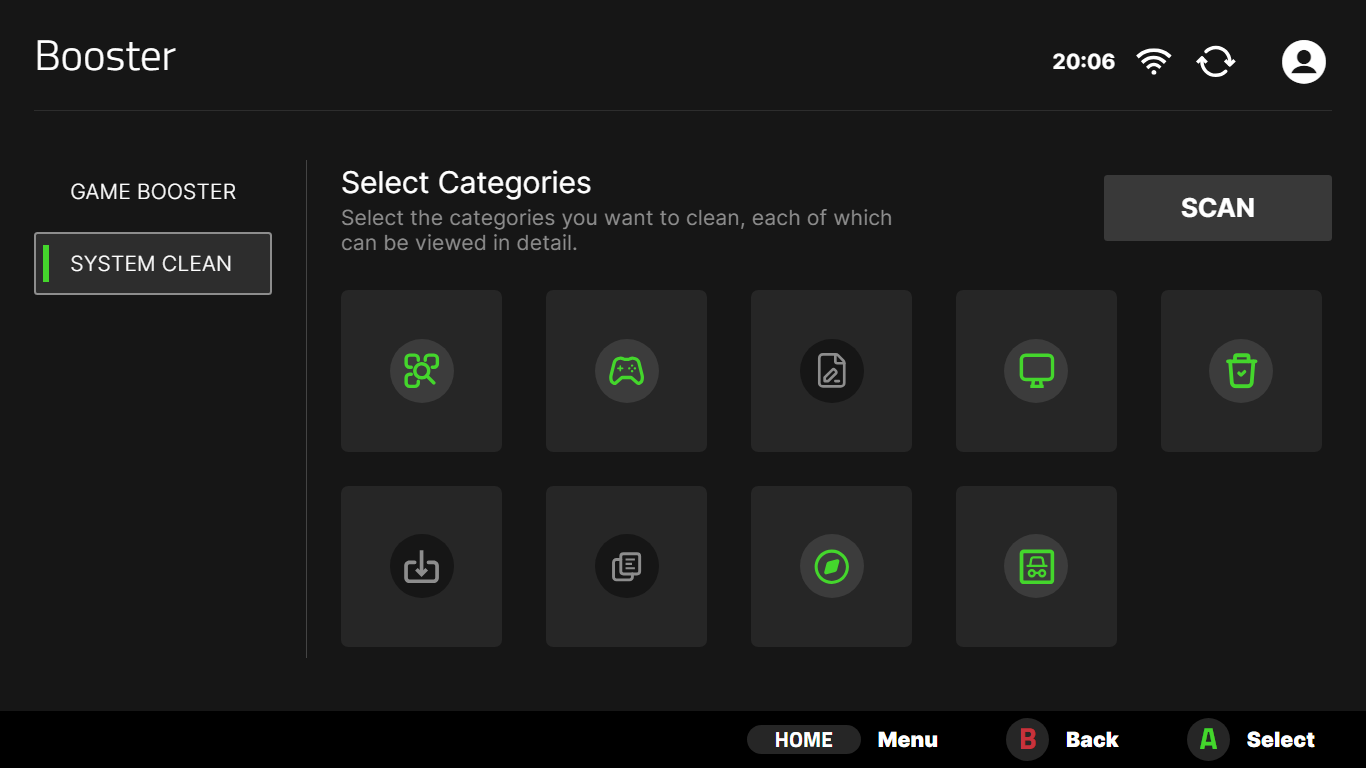This screenshot has width=1366, height=768.
Task: Enable the document edit category tile
Action: click(831, 371)
